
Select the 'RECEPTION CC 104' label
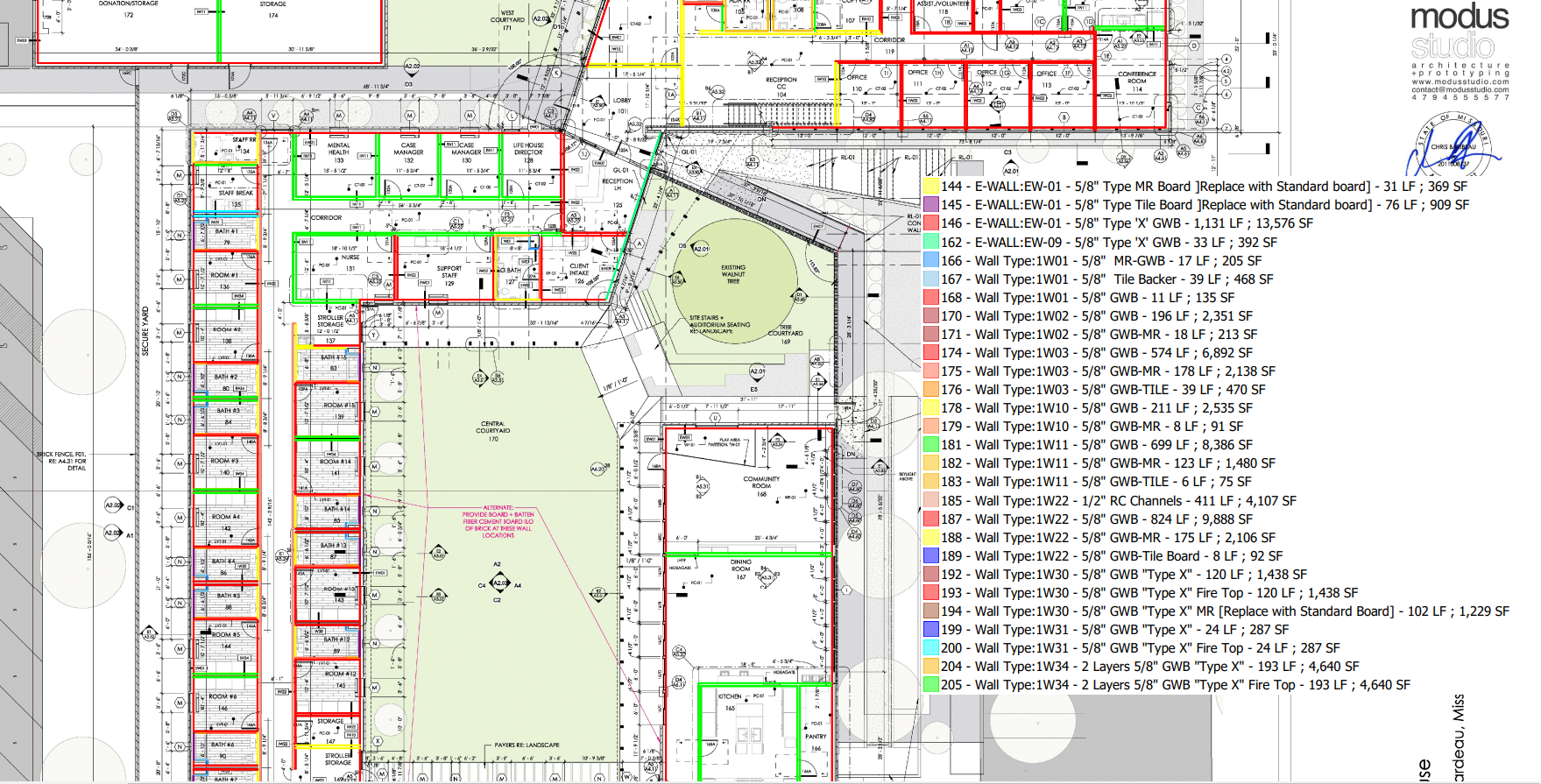[781, 87]
